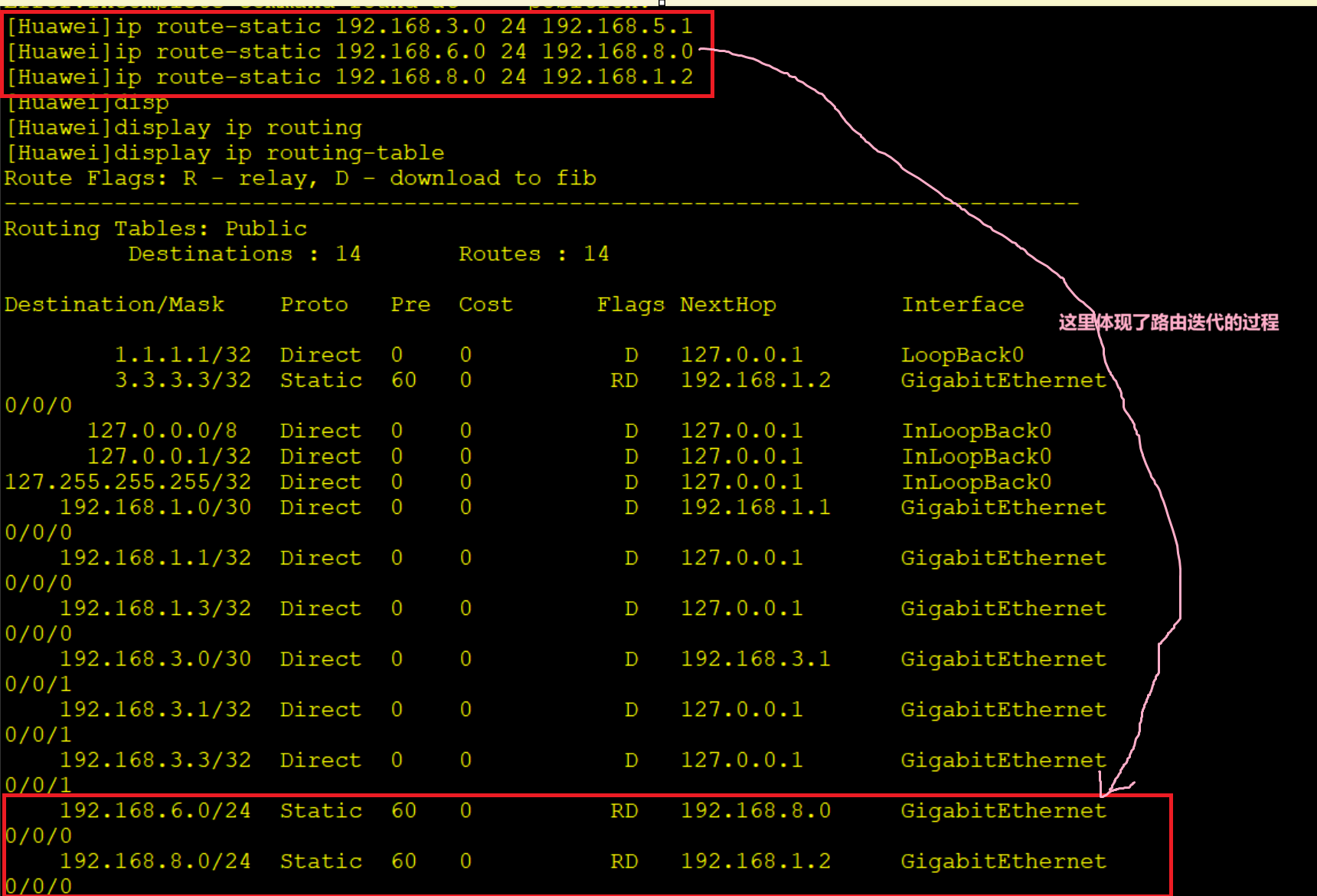Click next hop 192.168.1.2 of route 3.3.3.3/32
Viewport: 1317px width, 896px height.
pyautogui.click(x=756, y=381)
